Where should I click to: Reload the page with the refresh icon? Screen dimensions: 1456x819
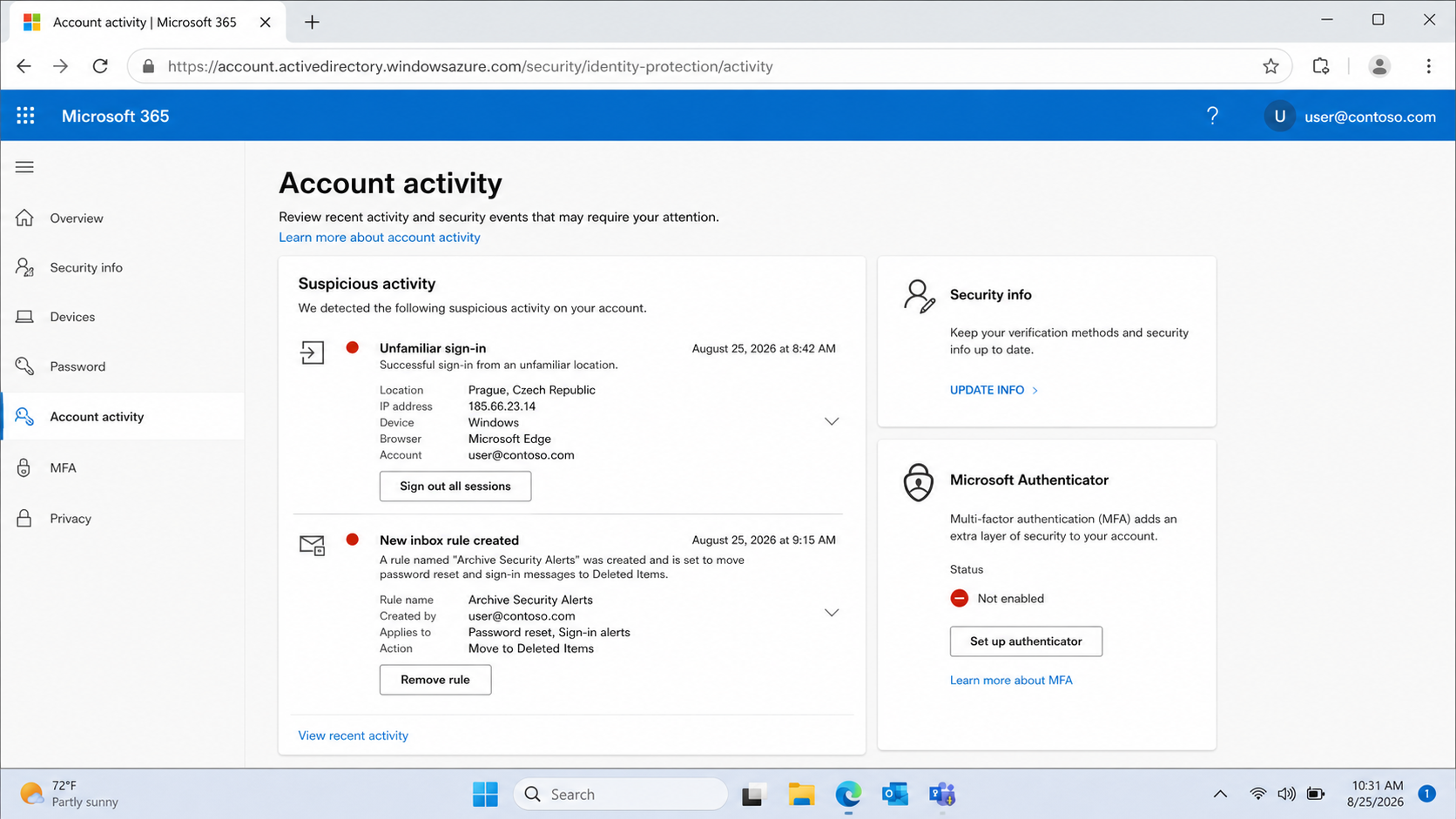click(x=100, y=66)
